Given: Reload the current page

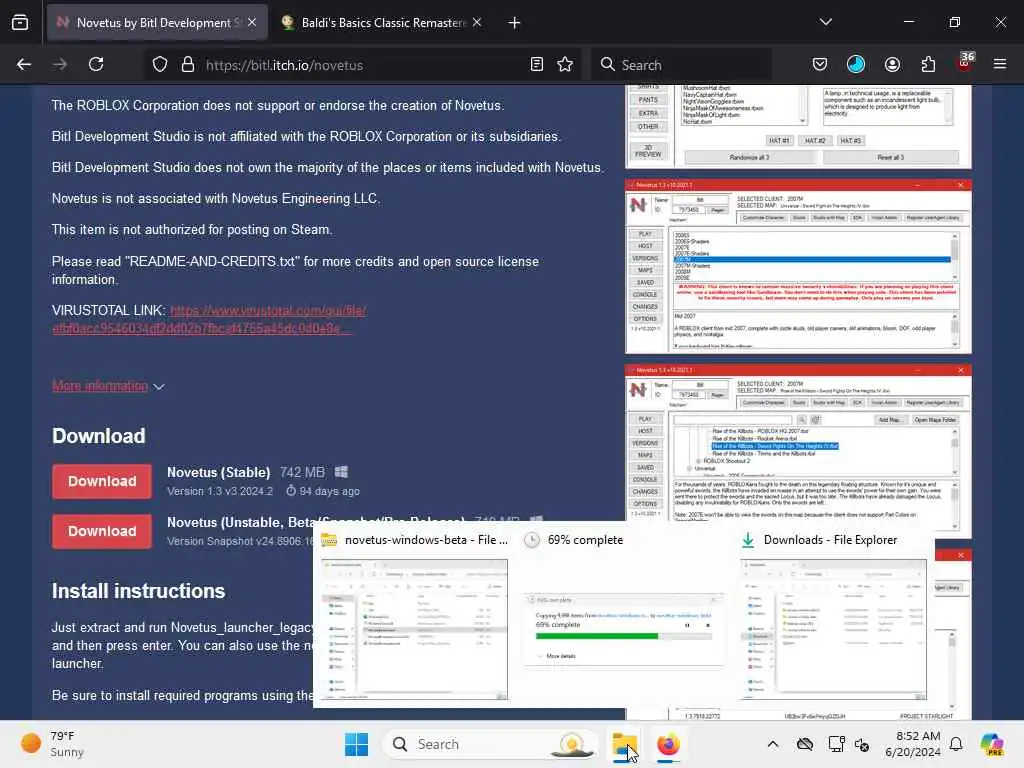Looking at the screenshot, I should coord(96,65).
